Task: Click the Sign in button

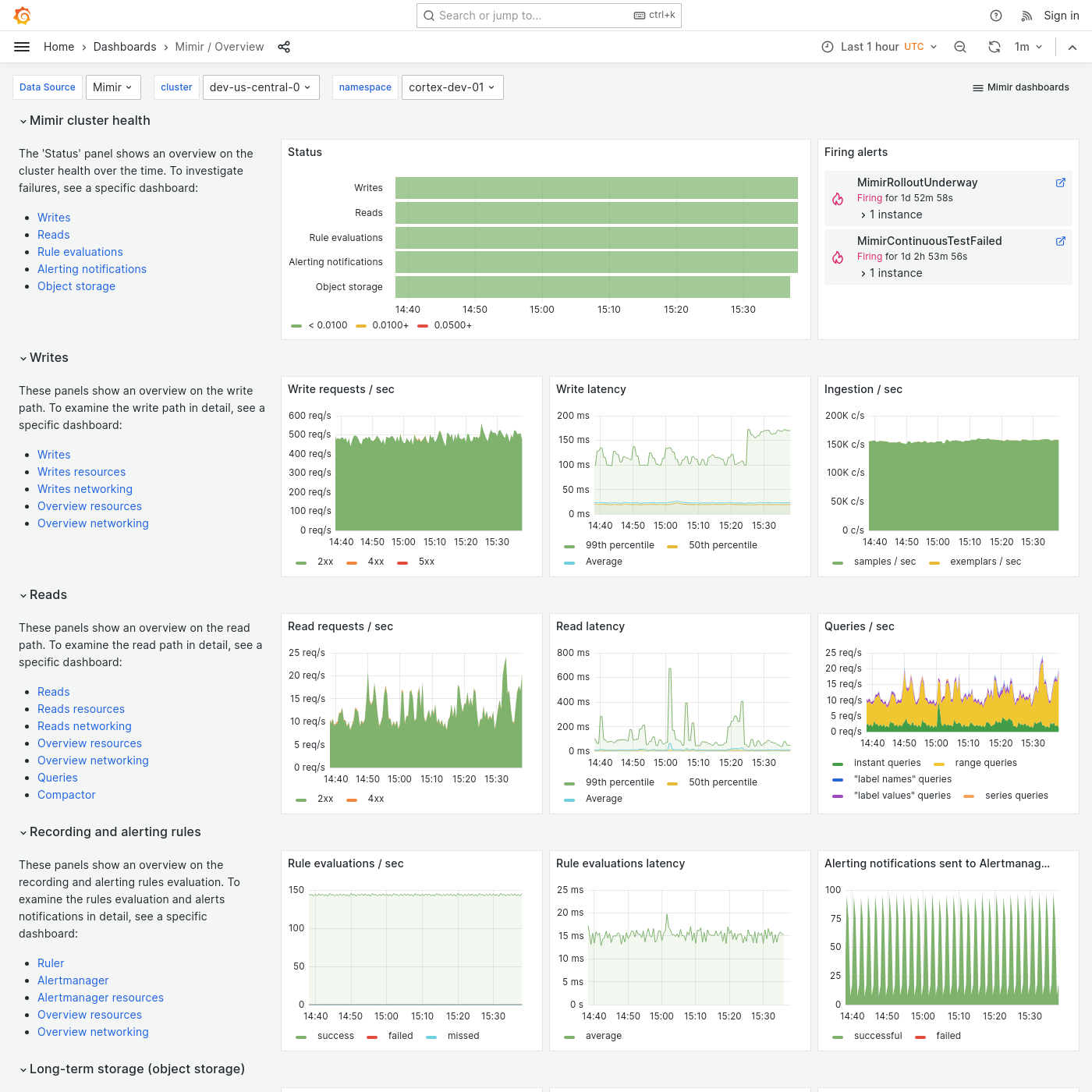Action: point(1061,15)
